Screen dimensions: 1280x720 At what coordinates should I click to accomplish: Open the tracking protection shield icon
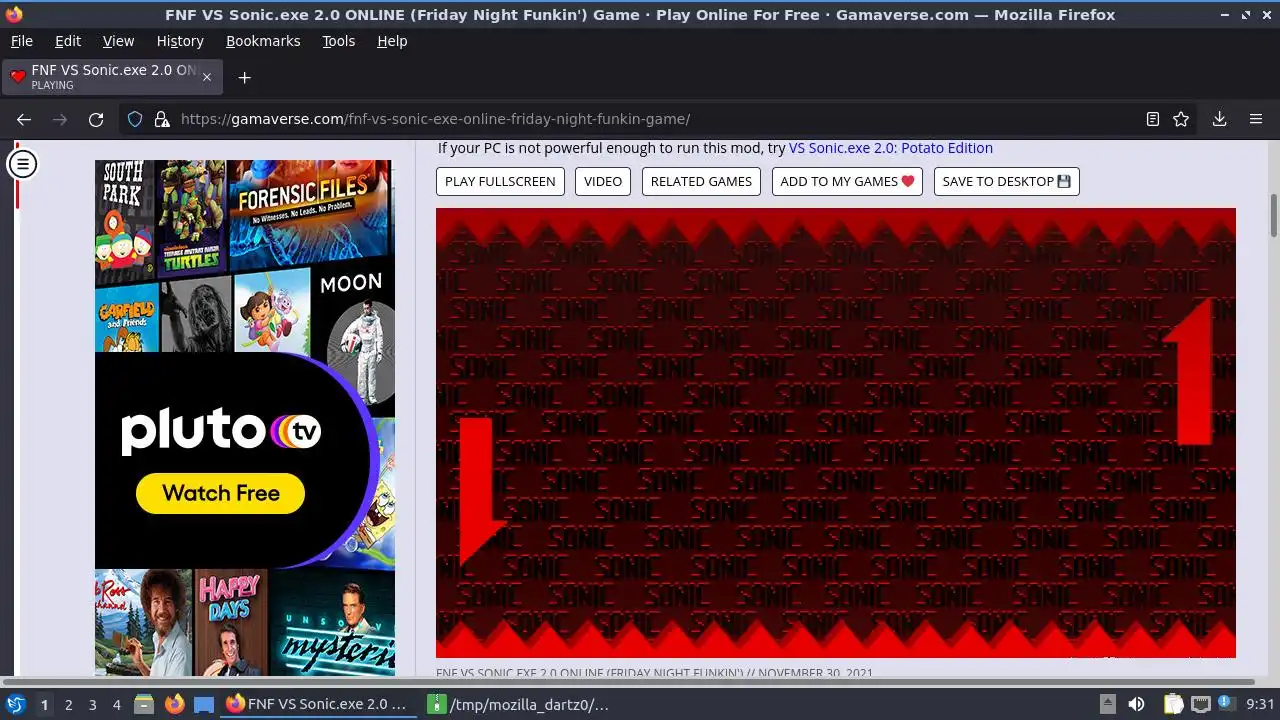(135, 119)
